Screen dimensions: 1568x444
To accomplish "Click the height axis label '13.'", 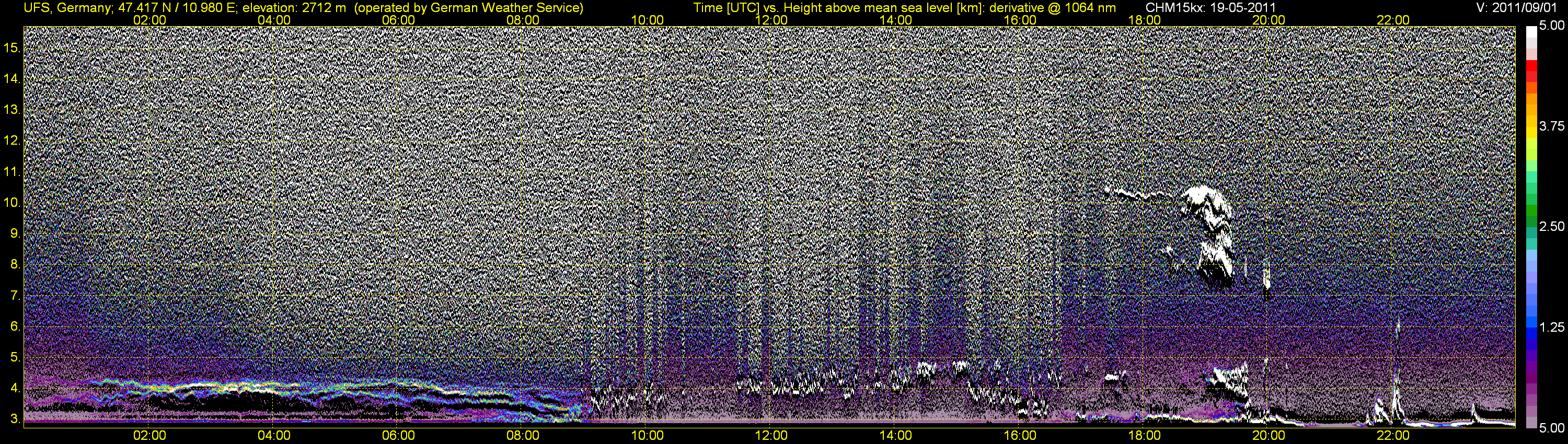I will (x=12, y=110).
